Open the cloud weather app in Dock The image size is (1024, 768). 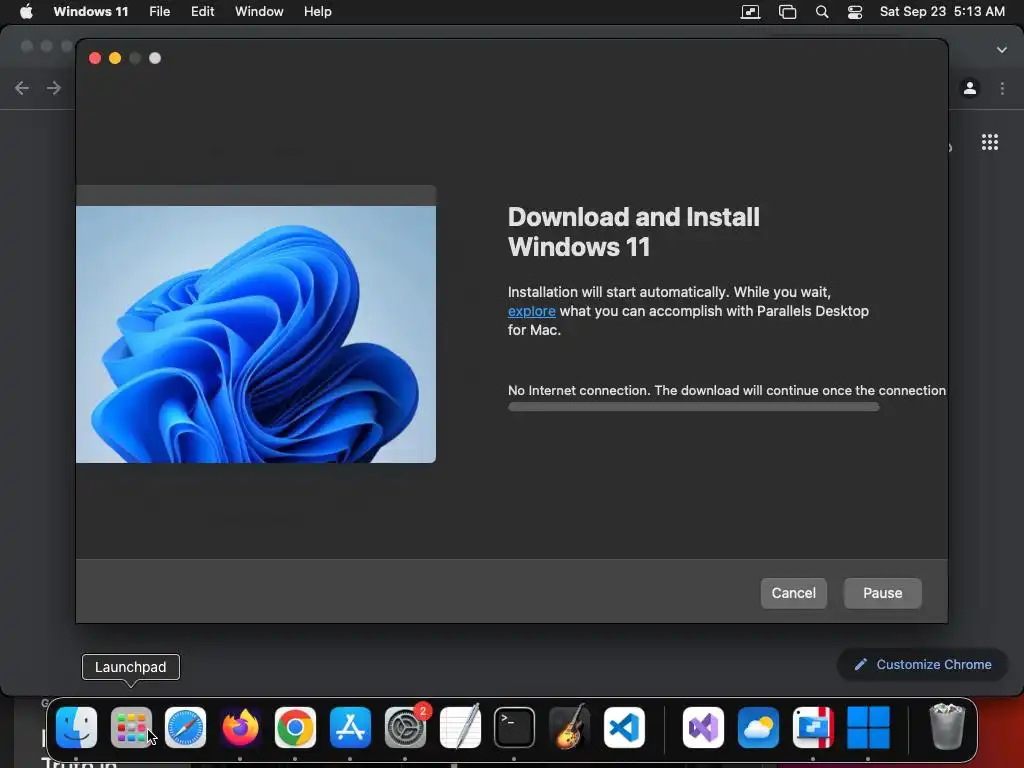pyautogui.click(x=758, y=727)
